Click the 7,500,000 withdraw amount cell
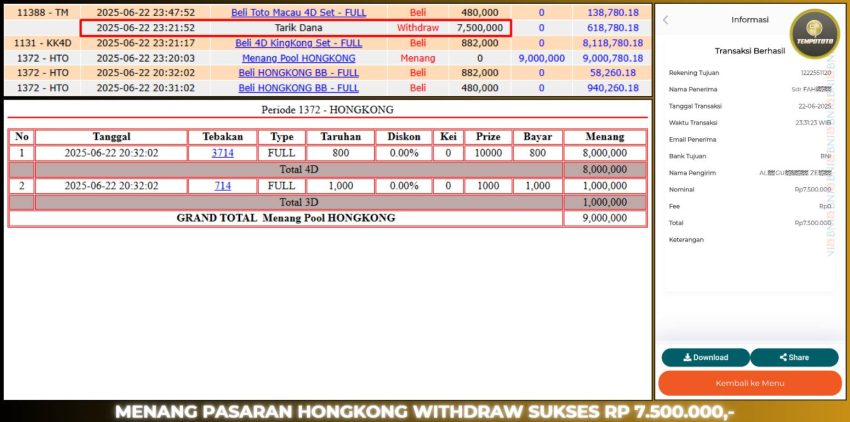The width and height of the screenshot is (850, 422). click(480, 28)
